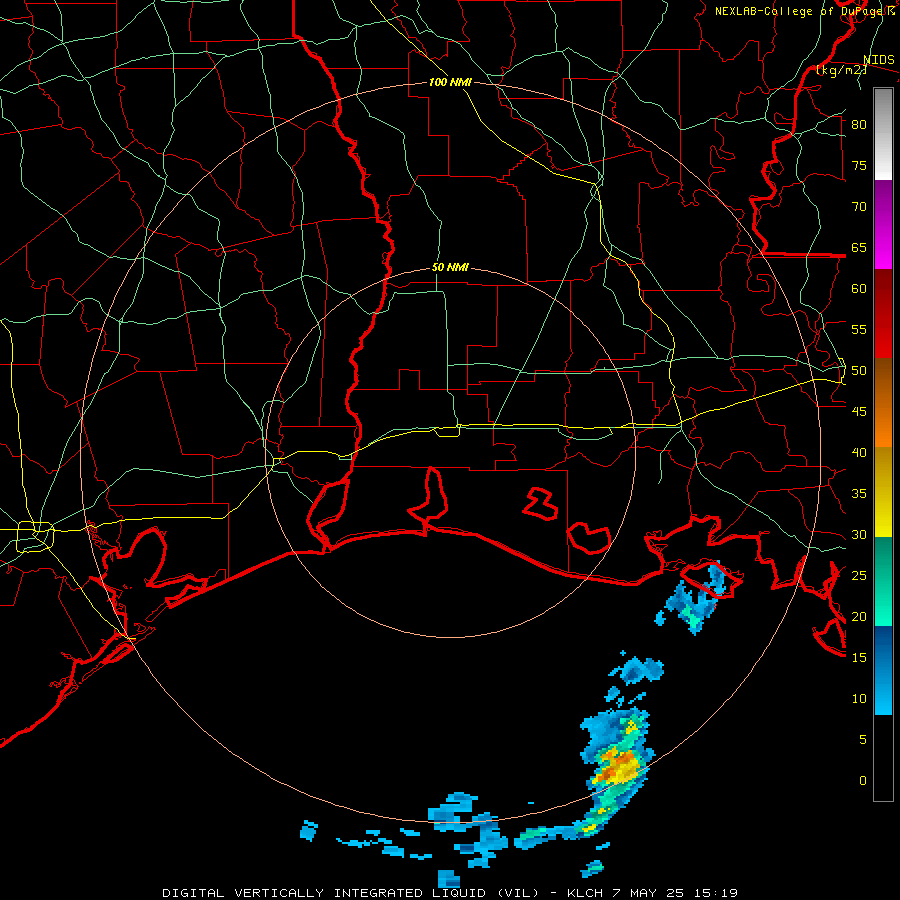The image size is (900, 900).
Task: Click the 0 value on the color scale
Action: [863, 781]
